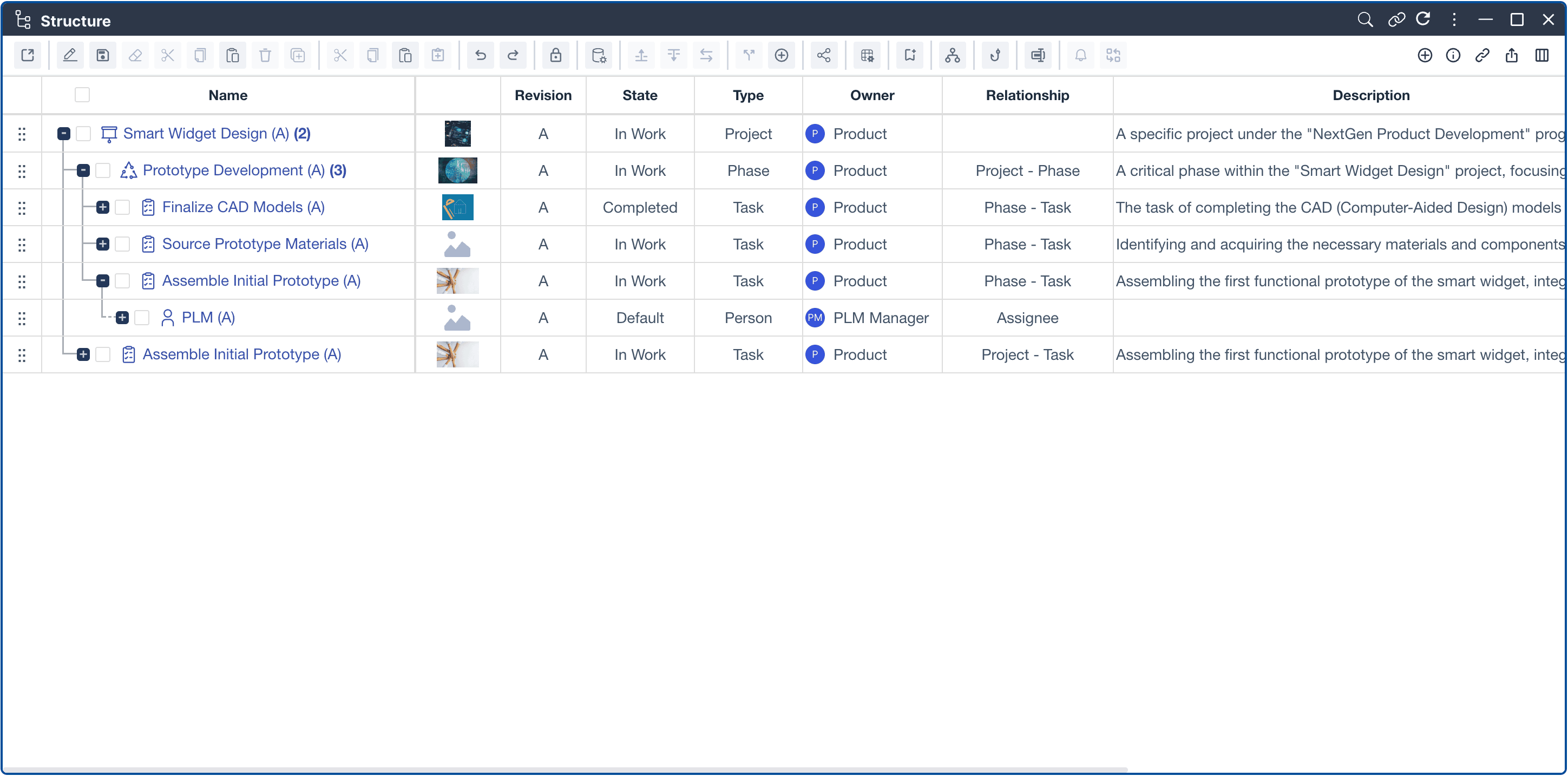Open in new window toolbar icon
Image resolution: width=1568 pixels, height=776 pixels.
point(28,55)
